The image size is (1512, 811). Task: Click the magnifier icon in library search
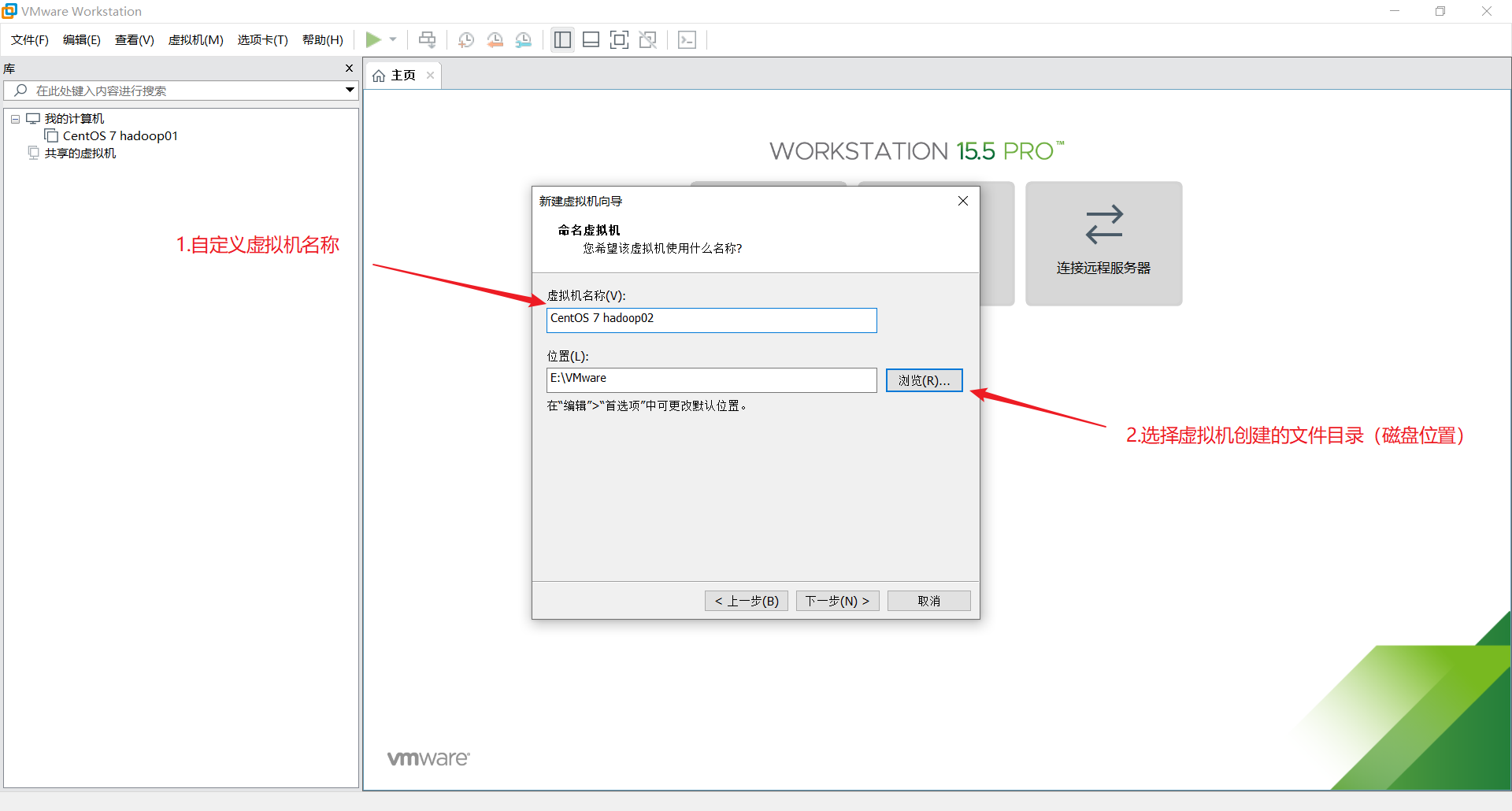(21, 91)
